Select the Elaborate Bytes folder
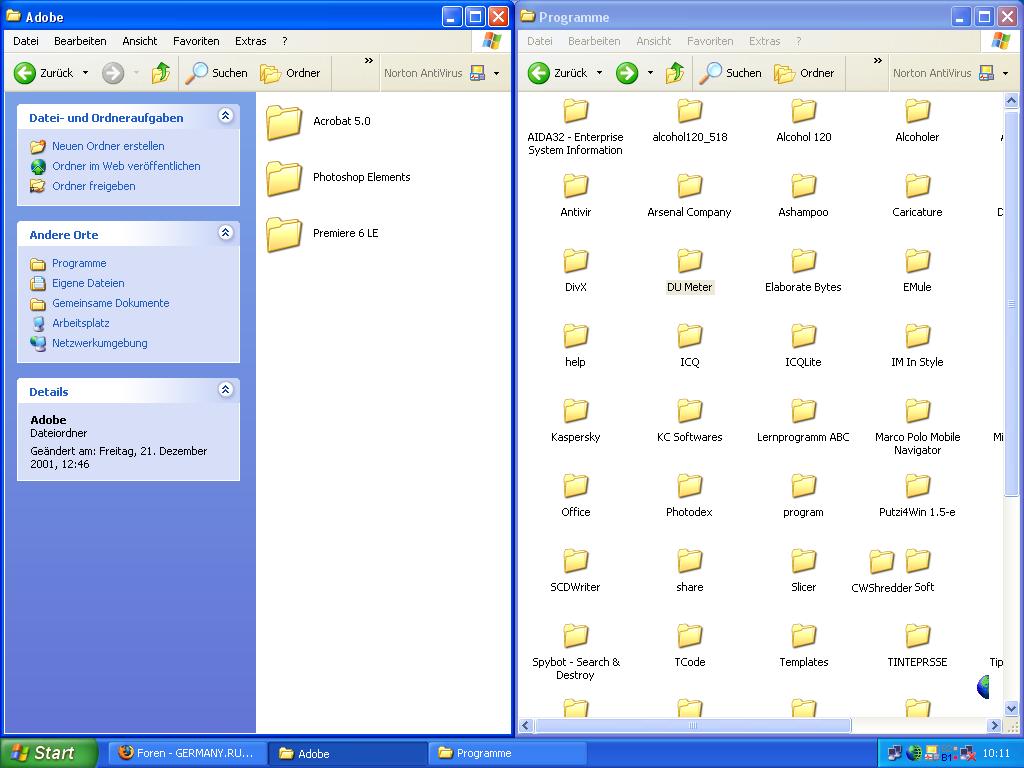The image size is (1024, 768). pos(803,271)
